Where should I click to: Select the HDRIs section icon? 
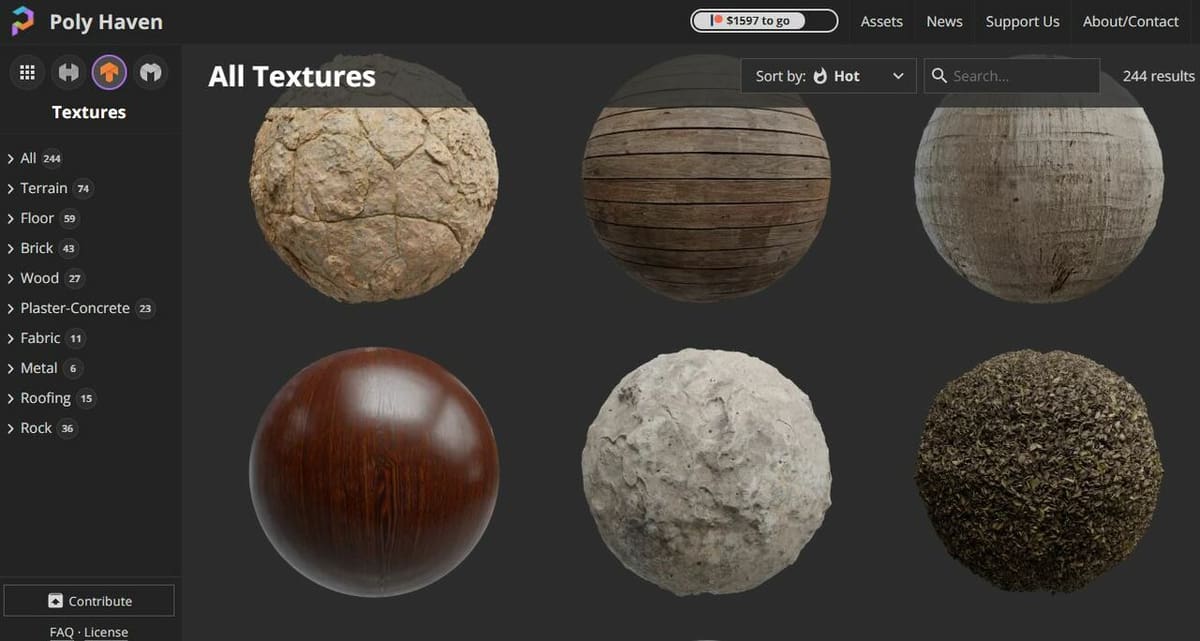point(67,71)
